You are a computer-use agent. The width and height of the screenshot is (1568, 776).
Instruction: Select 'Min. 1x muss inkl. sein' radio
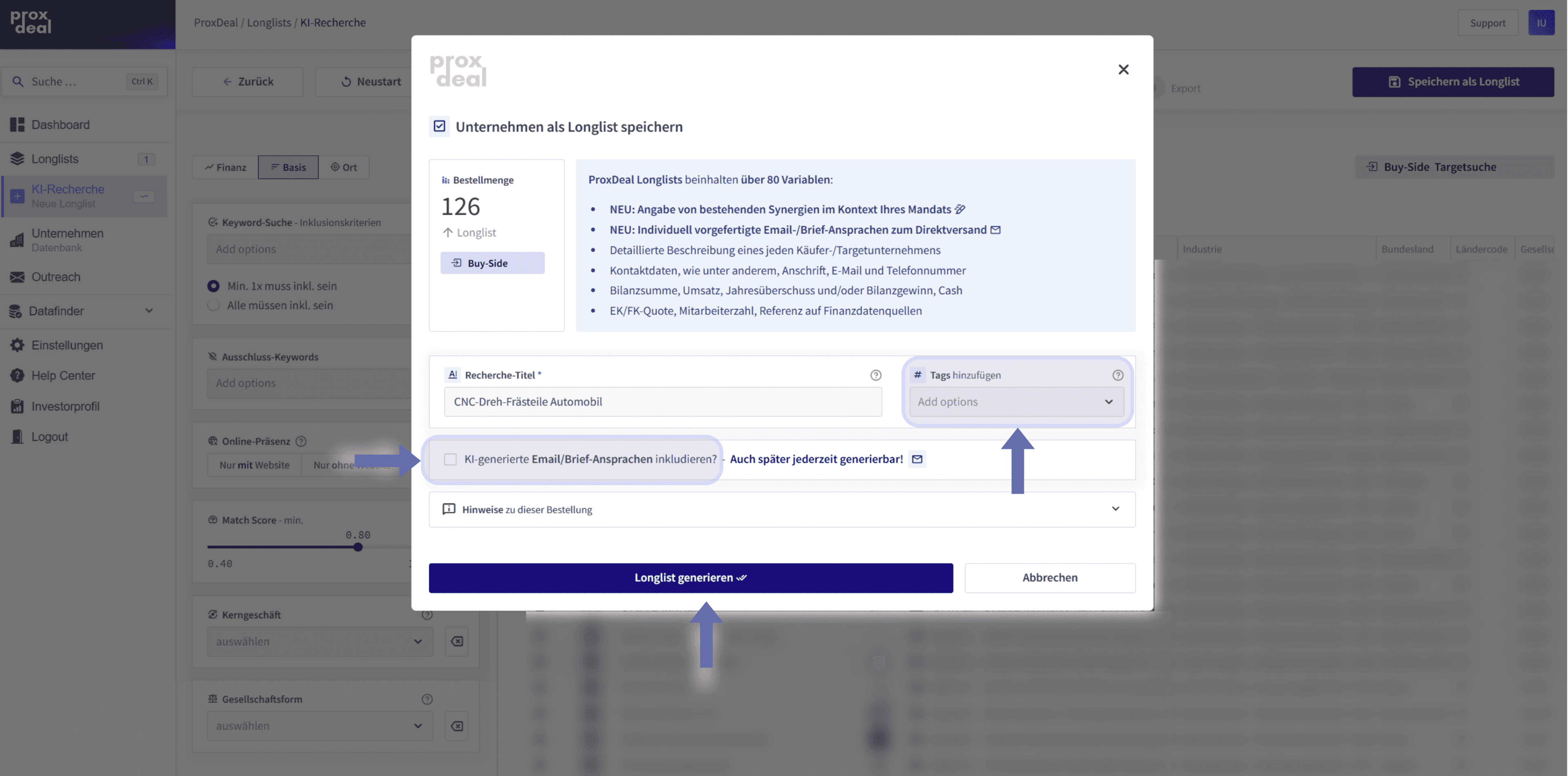(x=213, y=285)
